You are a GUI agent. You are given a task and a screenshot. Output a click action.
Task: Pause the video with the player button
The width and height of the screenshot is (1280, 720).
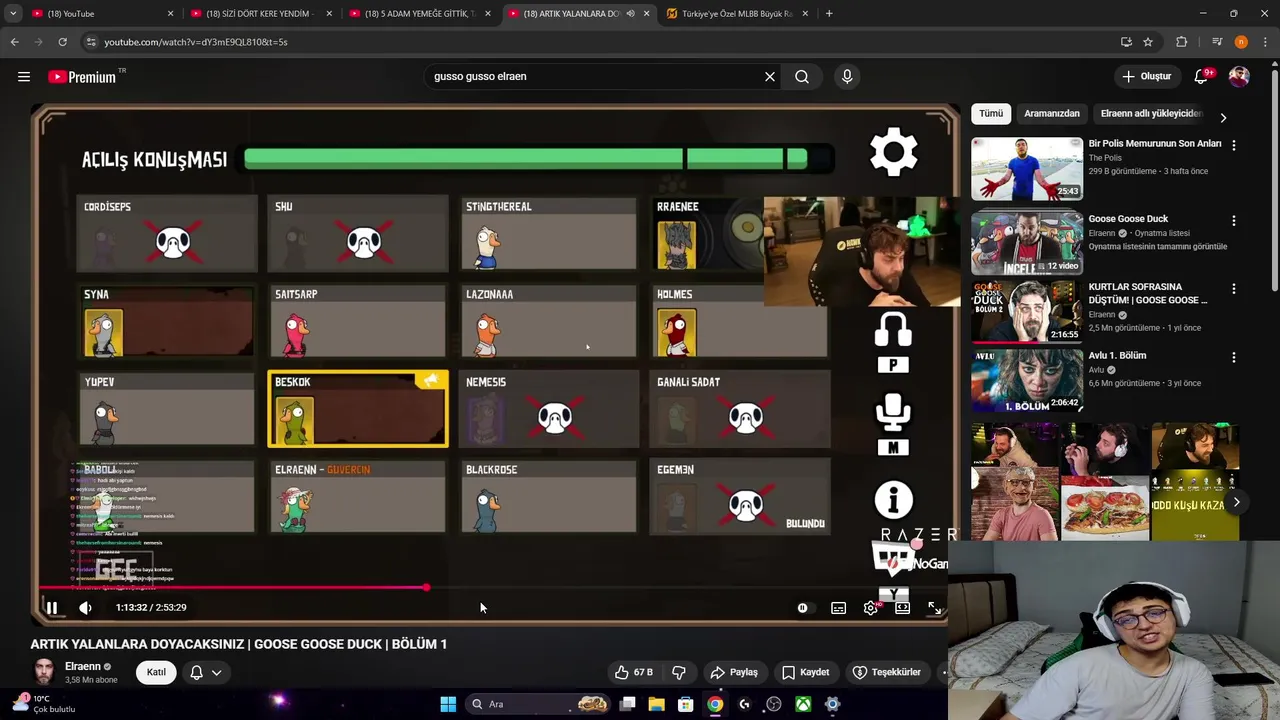point(52,607)
